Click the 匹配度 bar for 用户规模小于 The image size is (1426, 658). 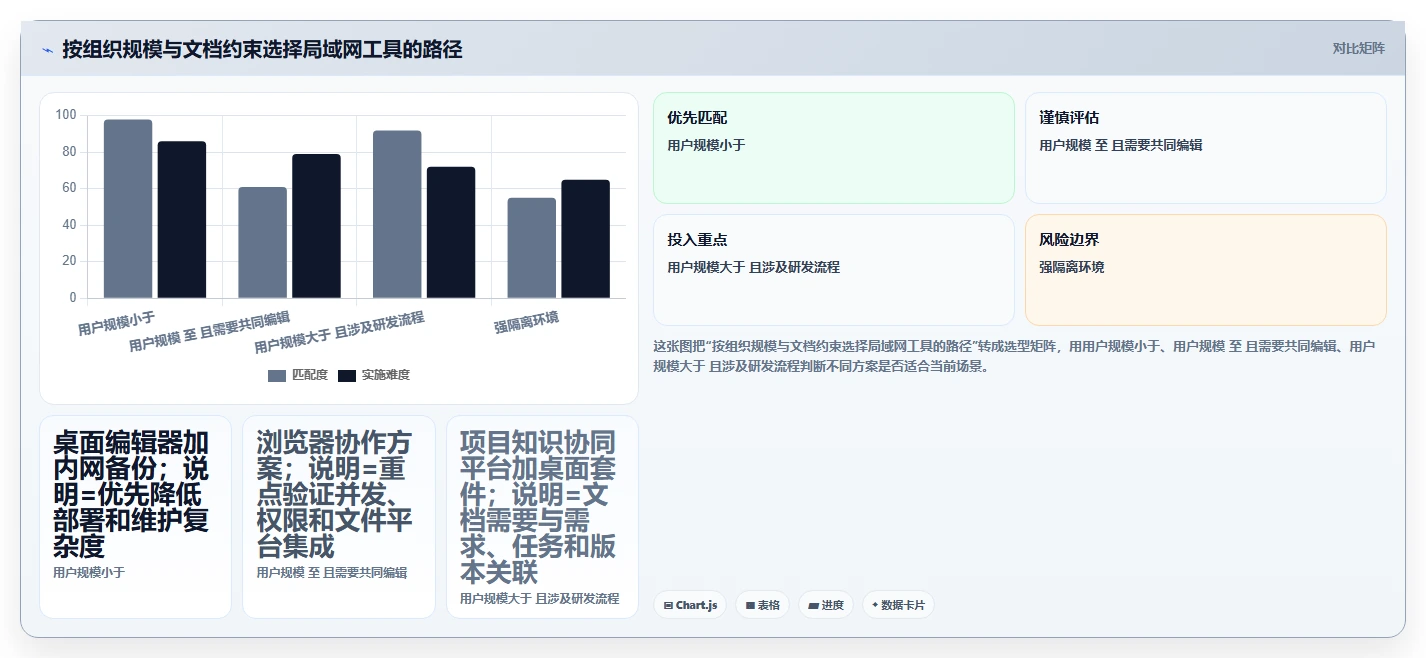pyautogui.click(x=128, y=209)
